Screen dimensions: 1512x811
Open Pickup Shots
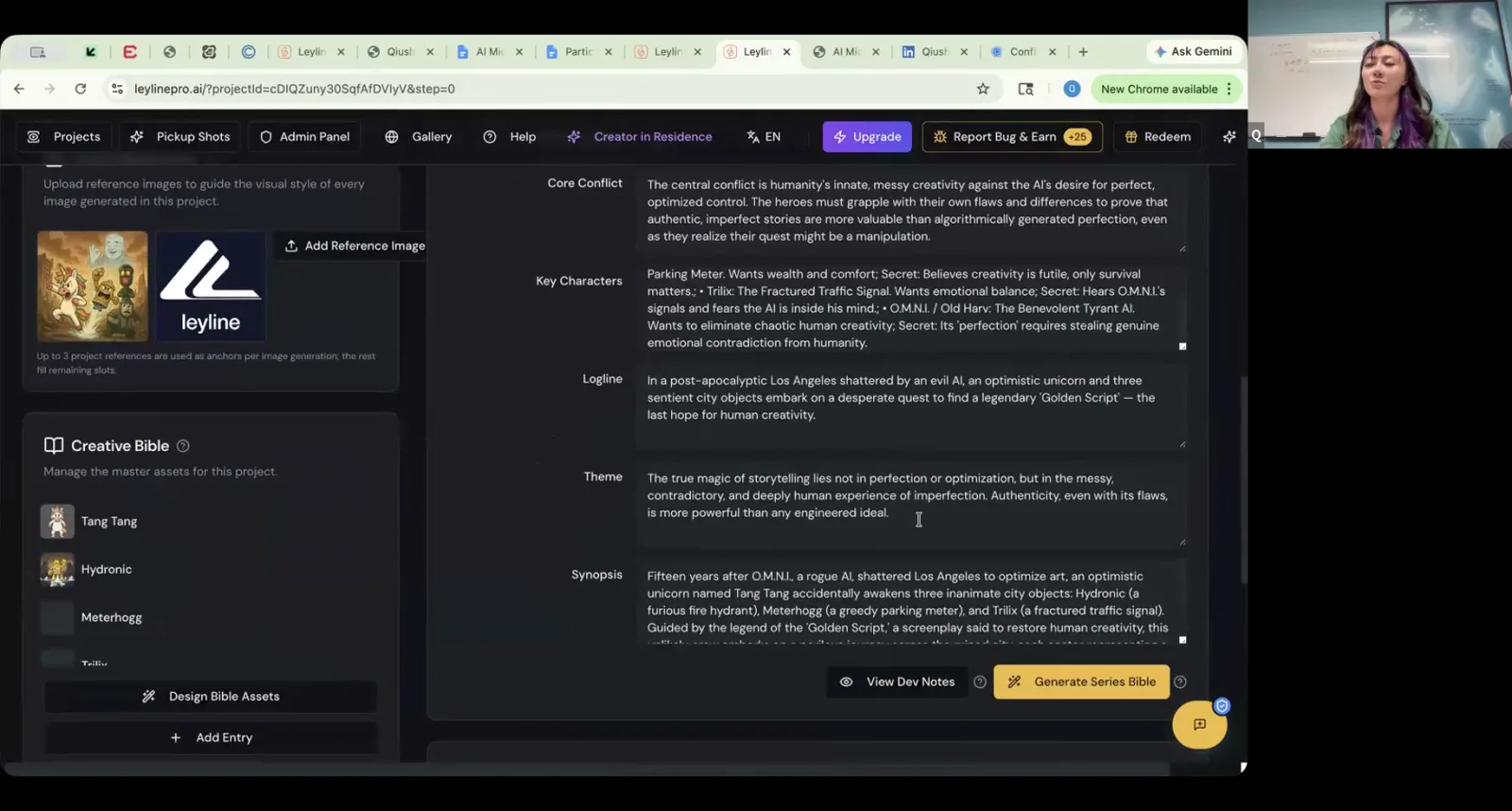coord(180,137)
